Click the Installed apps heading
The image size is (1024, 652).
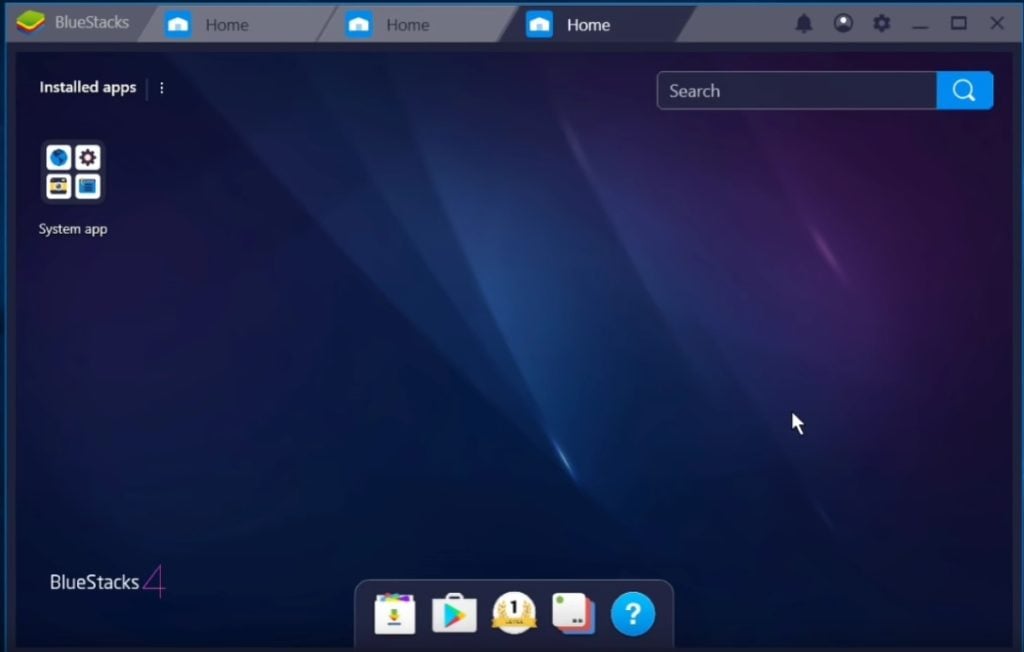pos(87,87)
